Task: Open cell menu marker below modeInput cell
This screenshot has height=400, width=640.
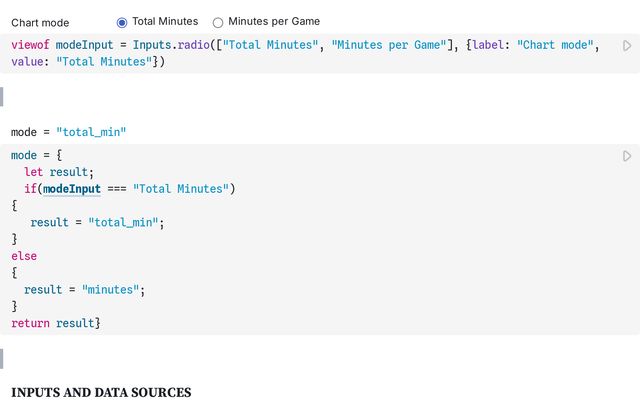Action: click(x=2, y=97)
